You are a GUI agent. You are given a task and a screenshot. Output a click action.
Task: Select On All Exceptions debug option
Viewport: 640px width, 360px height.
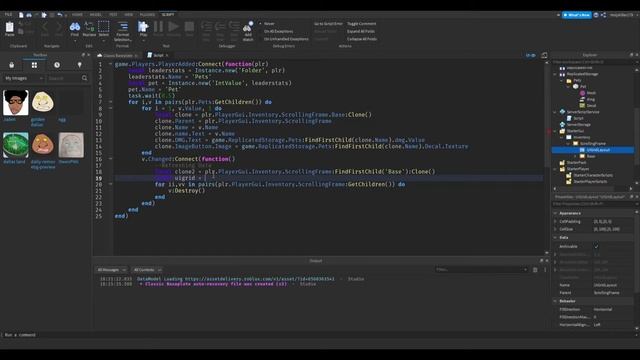pos(278,31)
